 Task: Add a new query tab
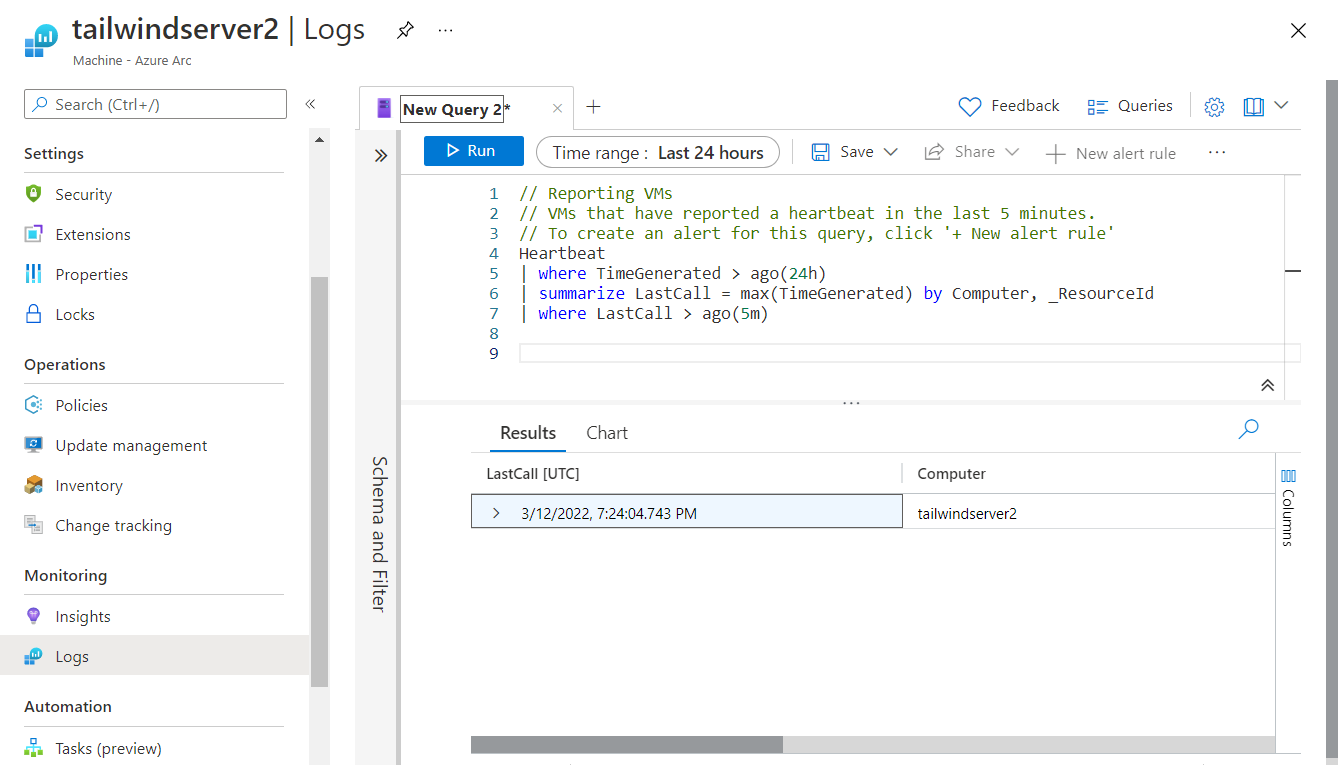pos(593,106)
